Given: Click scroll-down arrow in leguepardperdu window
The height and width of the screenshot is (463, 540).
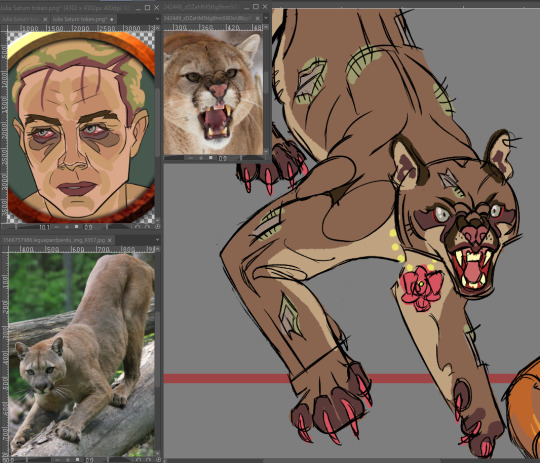Looking at the screenshot, I should pyautogui.click(x=157, y=453).
